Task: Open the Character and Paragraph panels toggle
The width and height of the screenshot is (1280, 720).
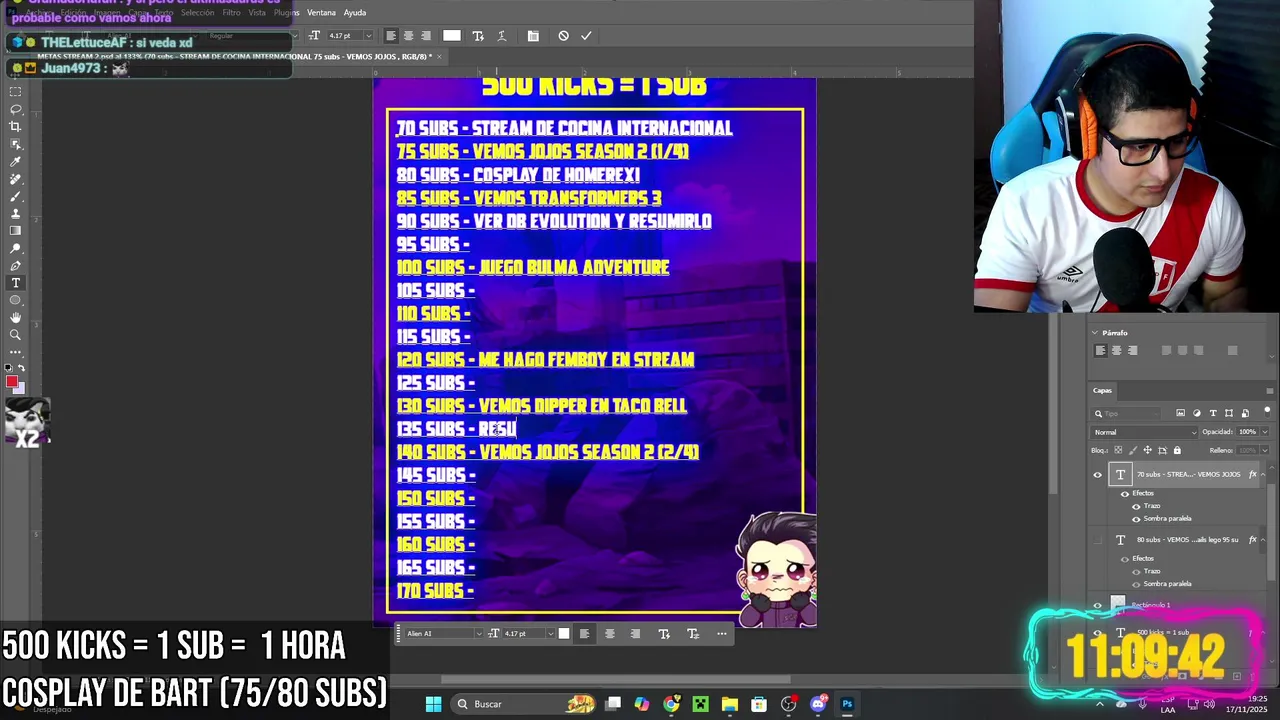Action: pos(533,36)
